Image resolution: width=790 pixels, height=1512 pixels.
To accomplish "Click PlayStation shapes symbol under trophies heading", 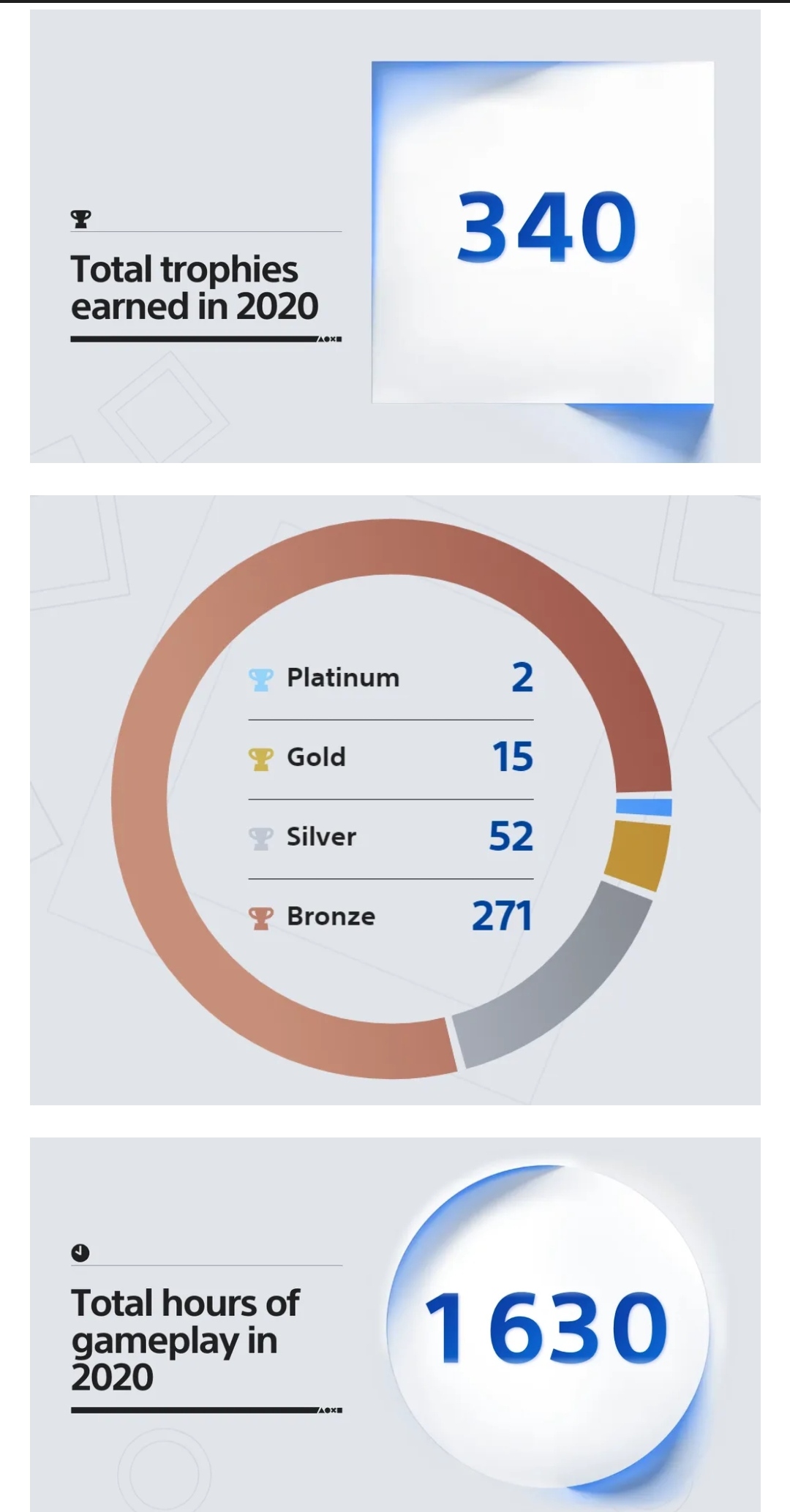I will (329, 339).
